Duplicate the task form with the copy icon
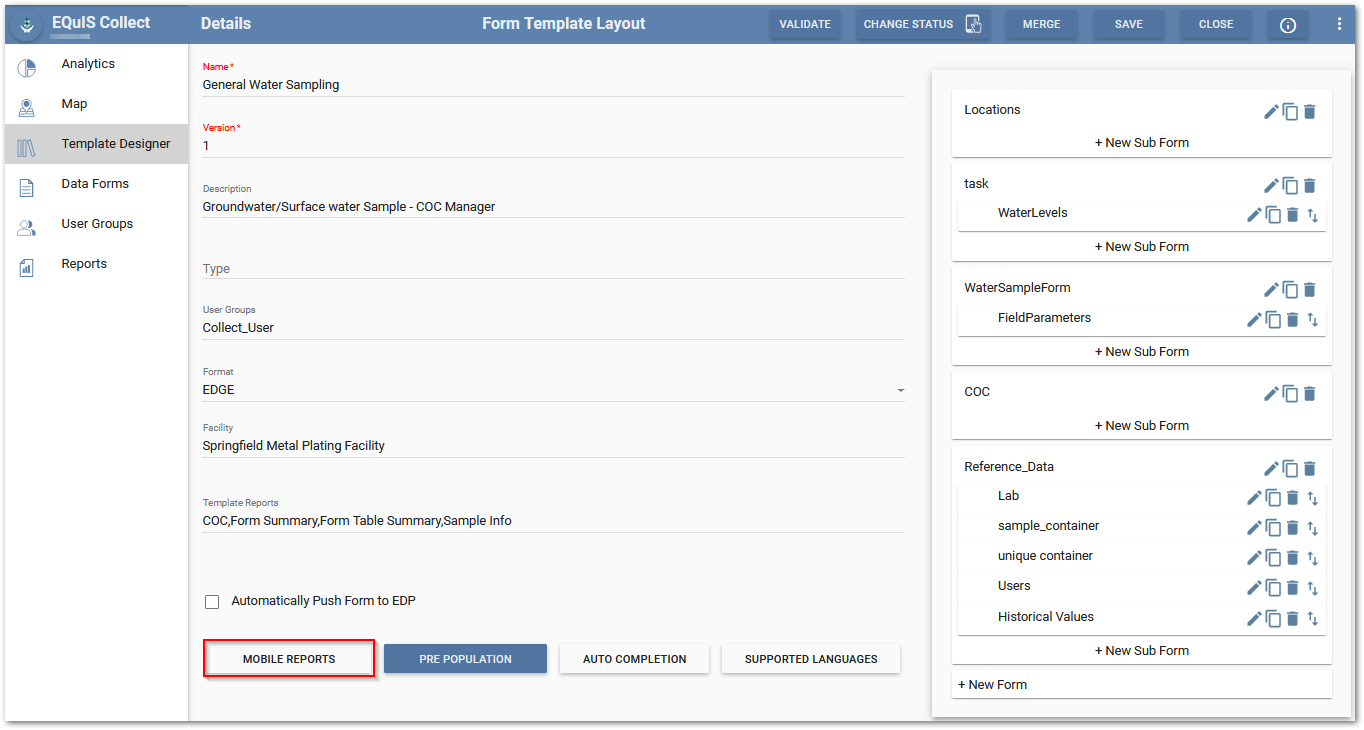Screen dimensions: 1364x730 1290,185
